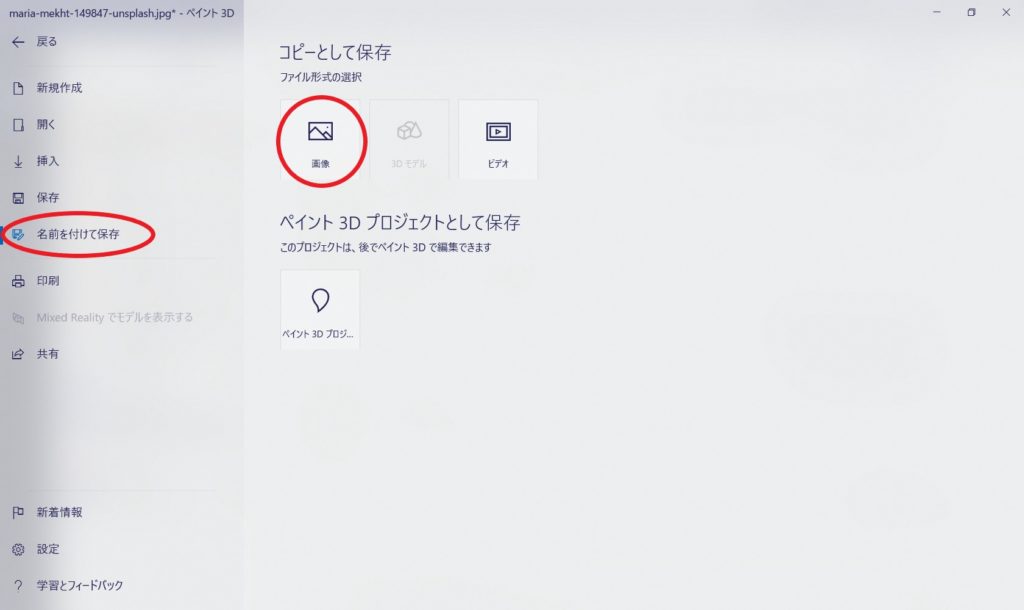Click the ファイル形式の選択 label

point(321,77)
